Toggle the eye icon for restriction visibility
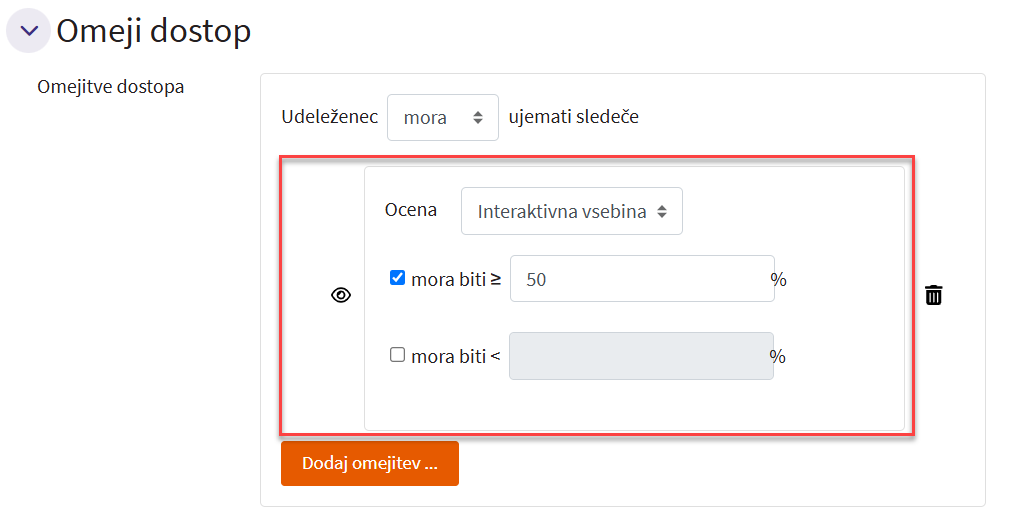 click(341, 295)
